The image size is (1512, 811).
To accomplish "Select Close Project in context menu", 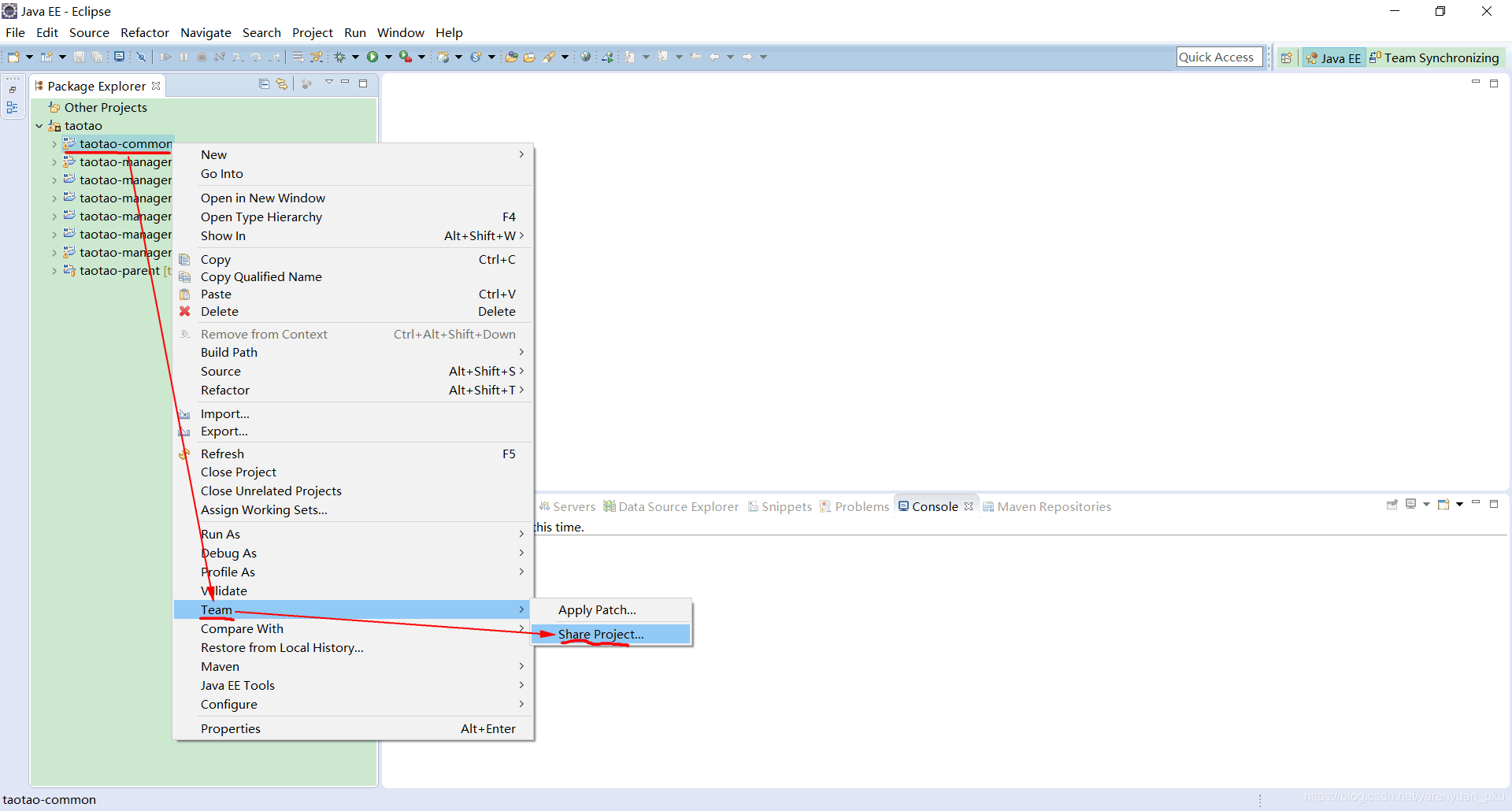I will pyautogui.click(x=354, y=472).
